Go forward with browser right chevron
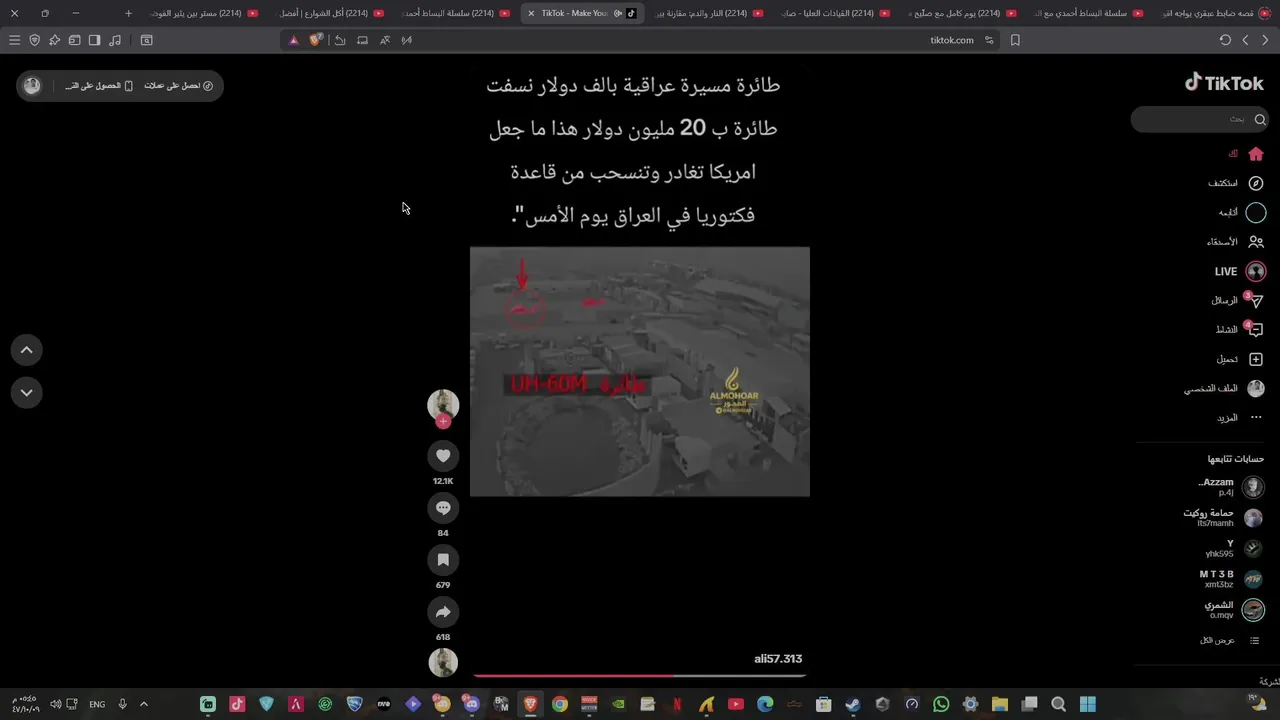The width and height of the screenshot is (1280, 720). pyautogui.click(x=1265, y=40)
